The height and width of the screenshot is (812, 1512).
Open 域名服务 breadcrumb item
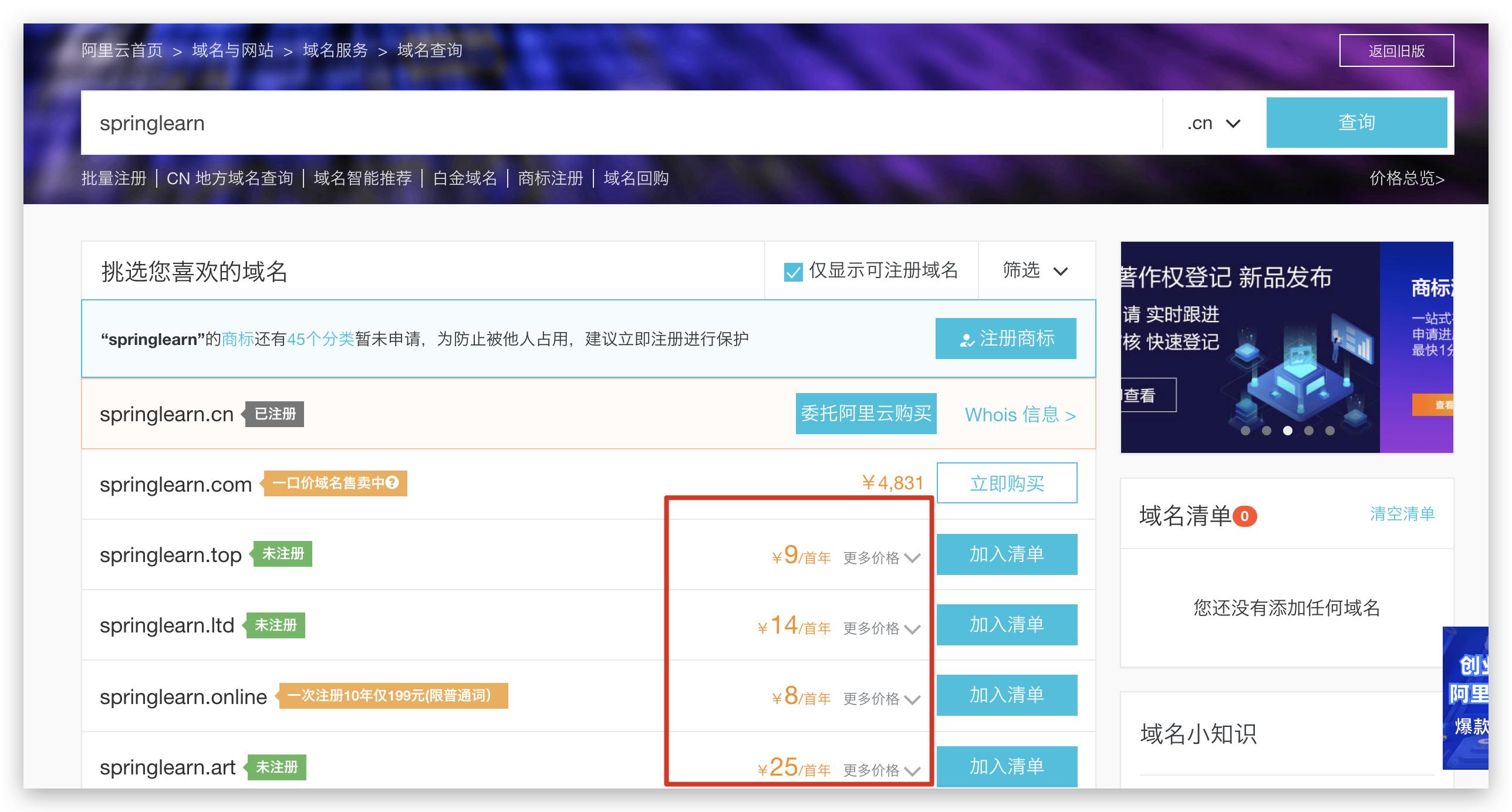(335, 50)
